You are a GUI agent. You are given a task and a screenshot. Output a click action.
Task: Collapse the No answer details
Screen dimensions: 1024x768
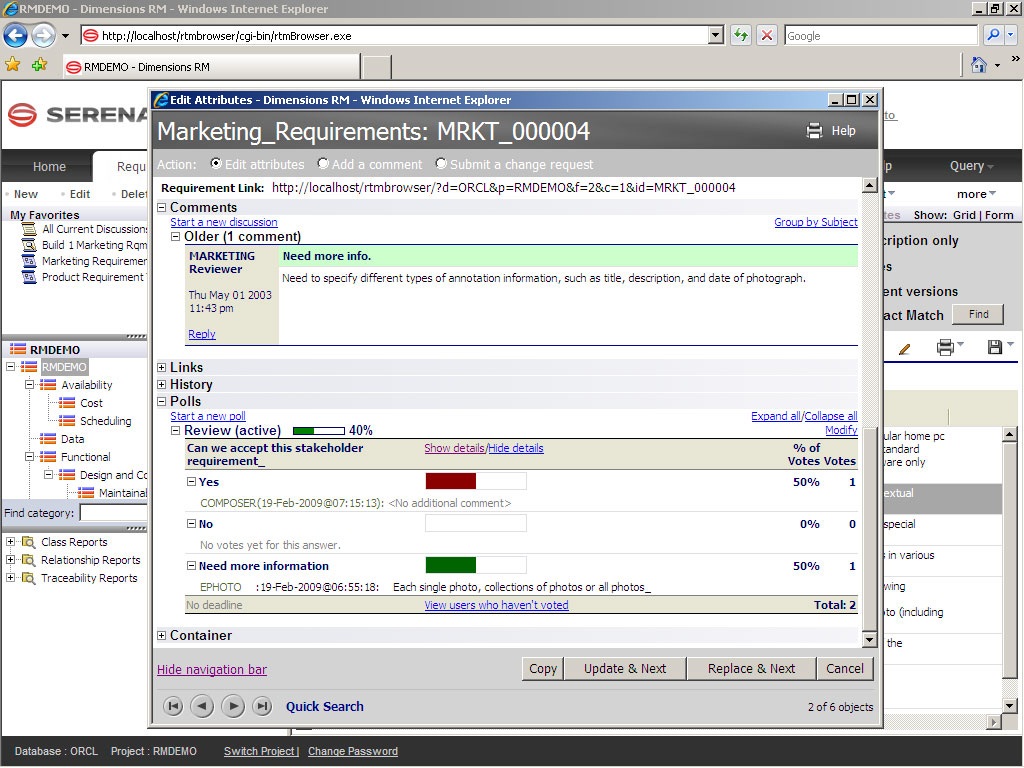191,524
